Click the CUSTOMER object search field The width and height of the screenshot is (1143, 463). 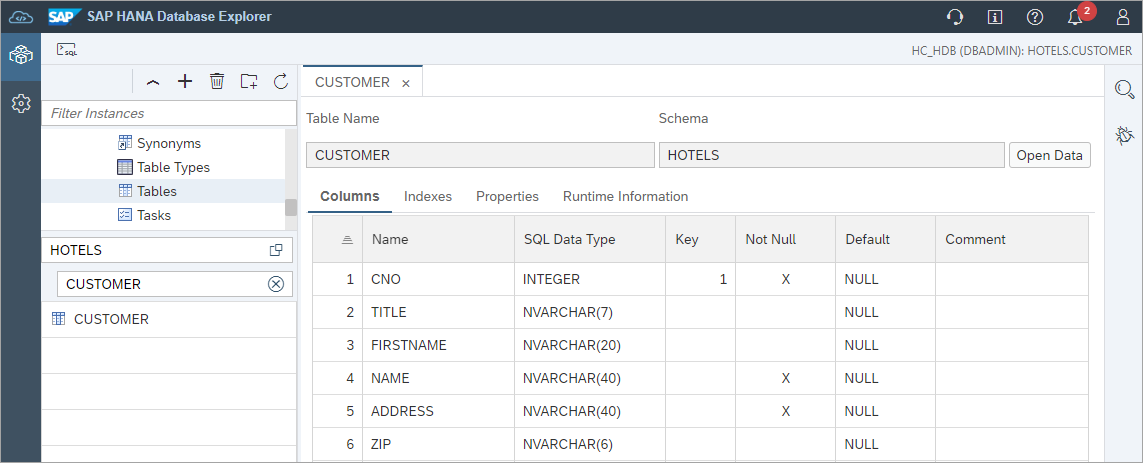click(x=175, y=284)
